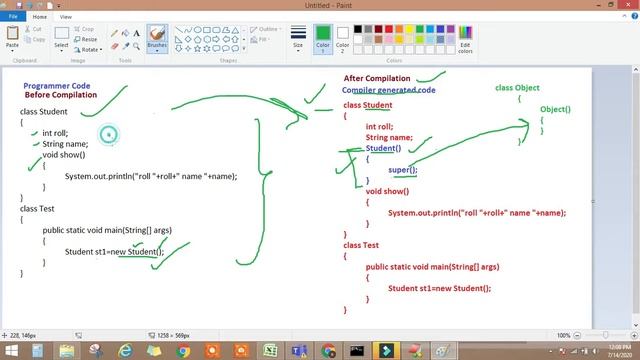Click the Paint Help question mark icon
This screenshot has width=640, height=360.
(635, 16)
